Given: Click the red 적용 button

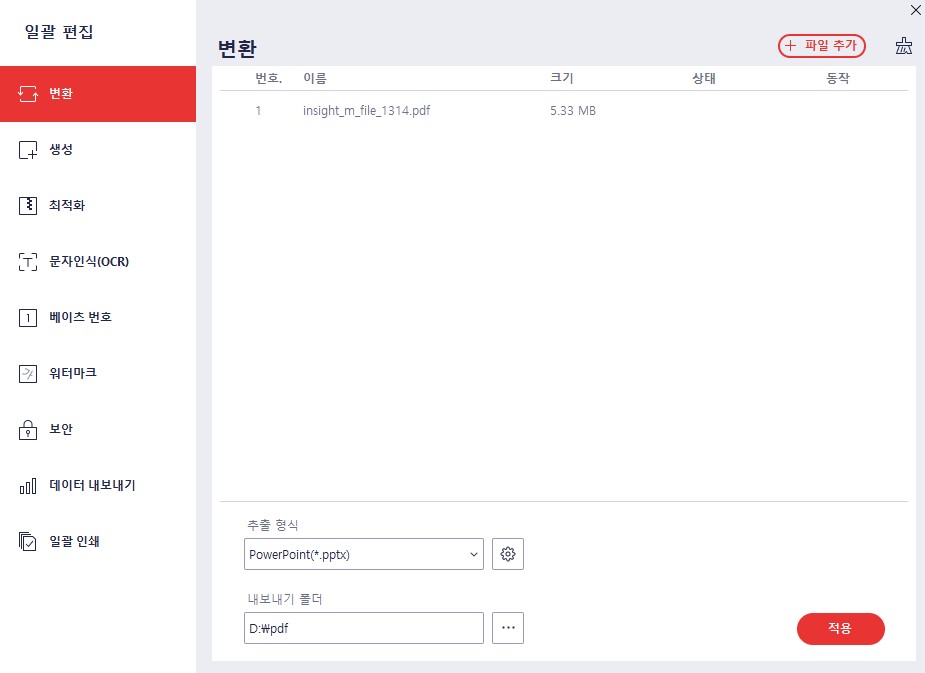Looking at the screenshot, I should (x=841, y=629).
